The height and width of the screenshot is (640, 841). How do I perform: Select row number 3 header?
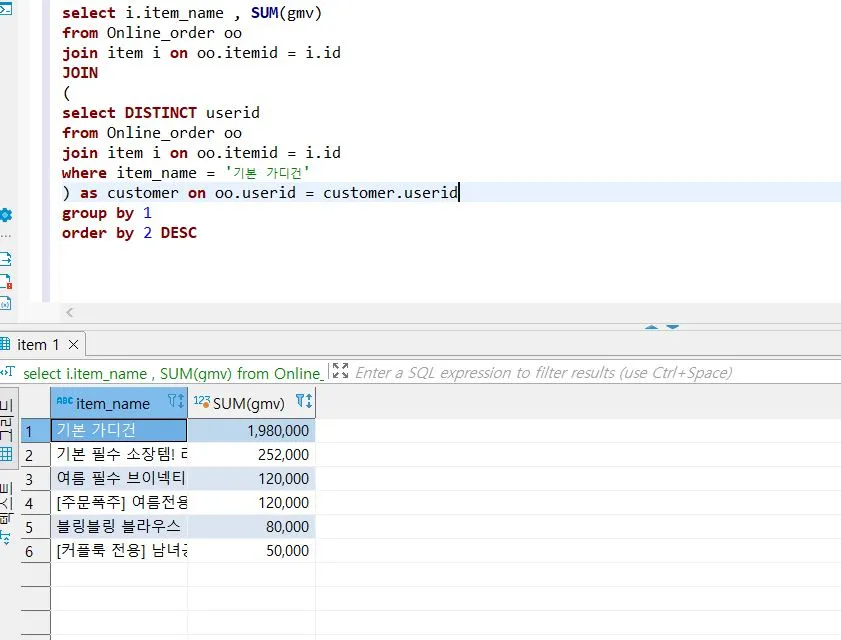tap(35, 479)
